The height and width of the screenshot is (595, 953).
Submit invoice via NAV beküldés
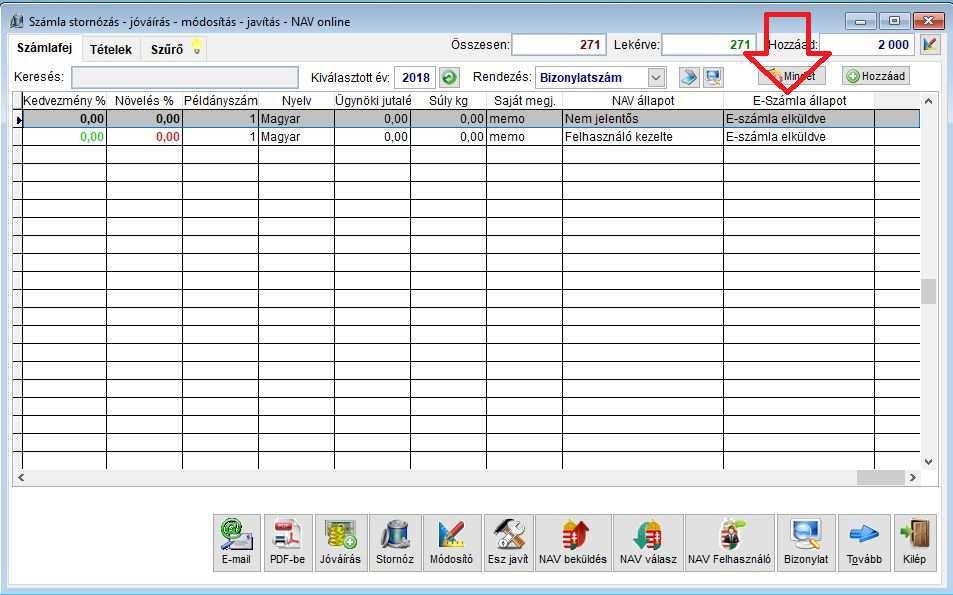(573, 543)
